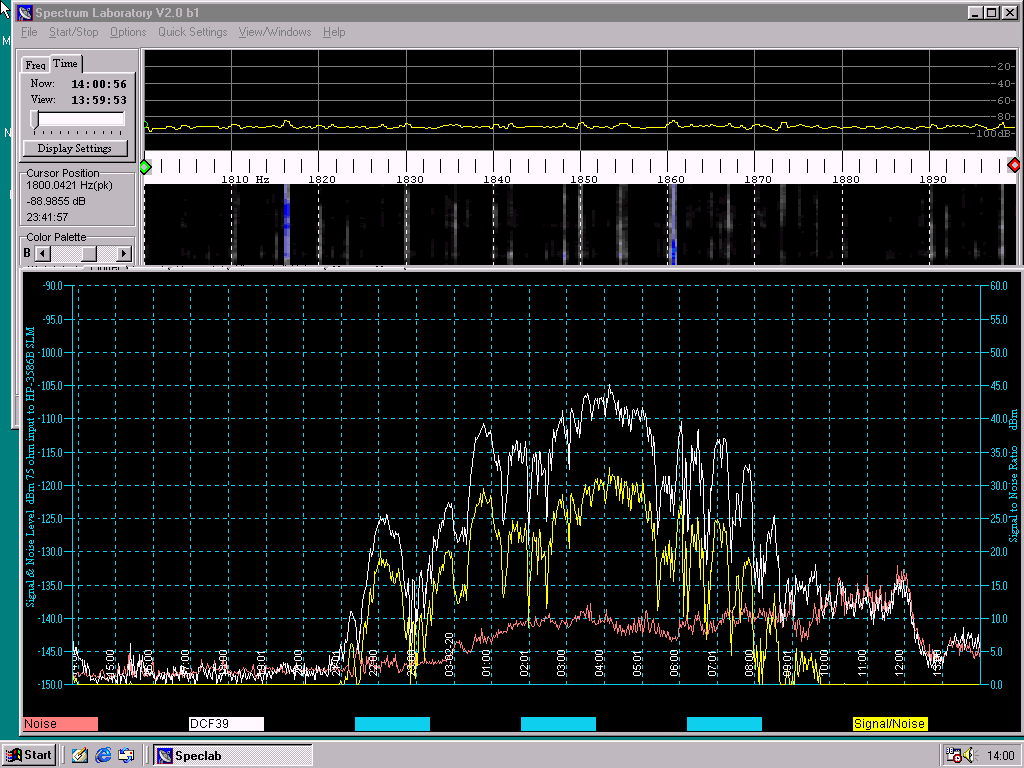This screenshot has width=1024, height=768.
Task: Click the scheduler tray icon
Action: click(953, 756)
